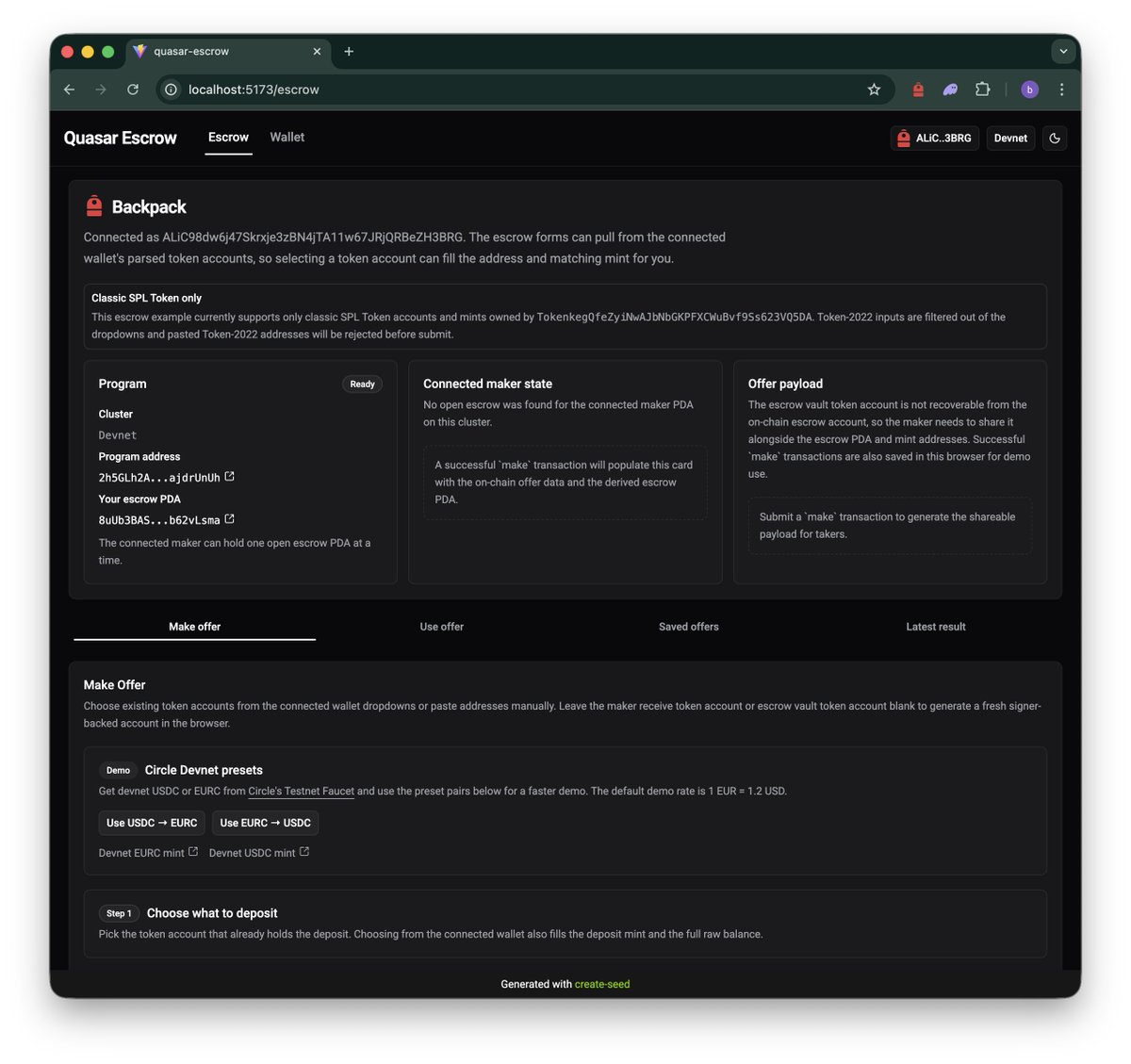
Task: Go back to the previous page
Action: [x=70, y=90]
